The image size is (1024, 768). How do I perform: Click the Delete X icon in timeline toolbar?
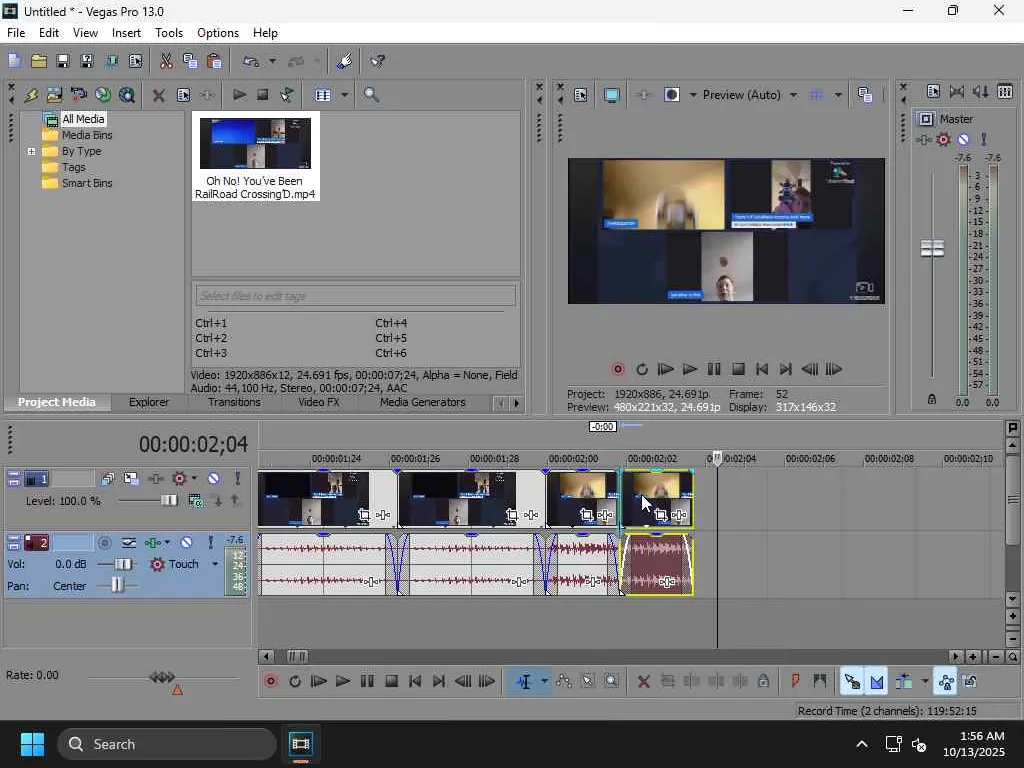click(x=643, y=681)
